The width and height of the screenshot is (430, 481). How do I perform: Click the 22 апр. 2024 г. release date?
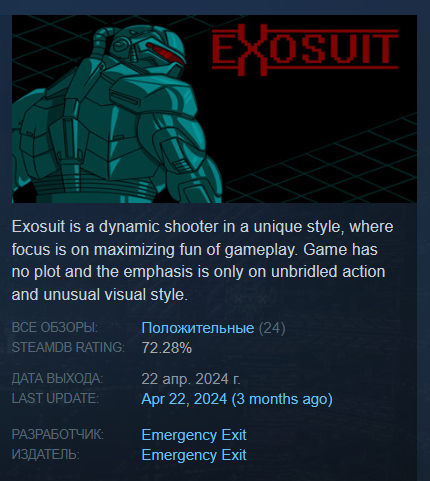tap(191, 379)
